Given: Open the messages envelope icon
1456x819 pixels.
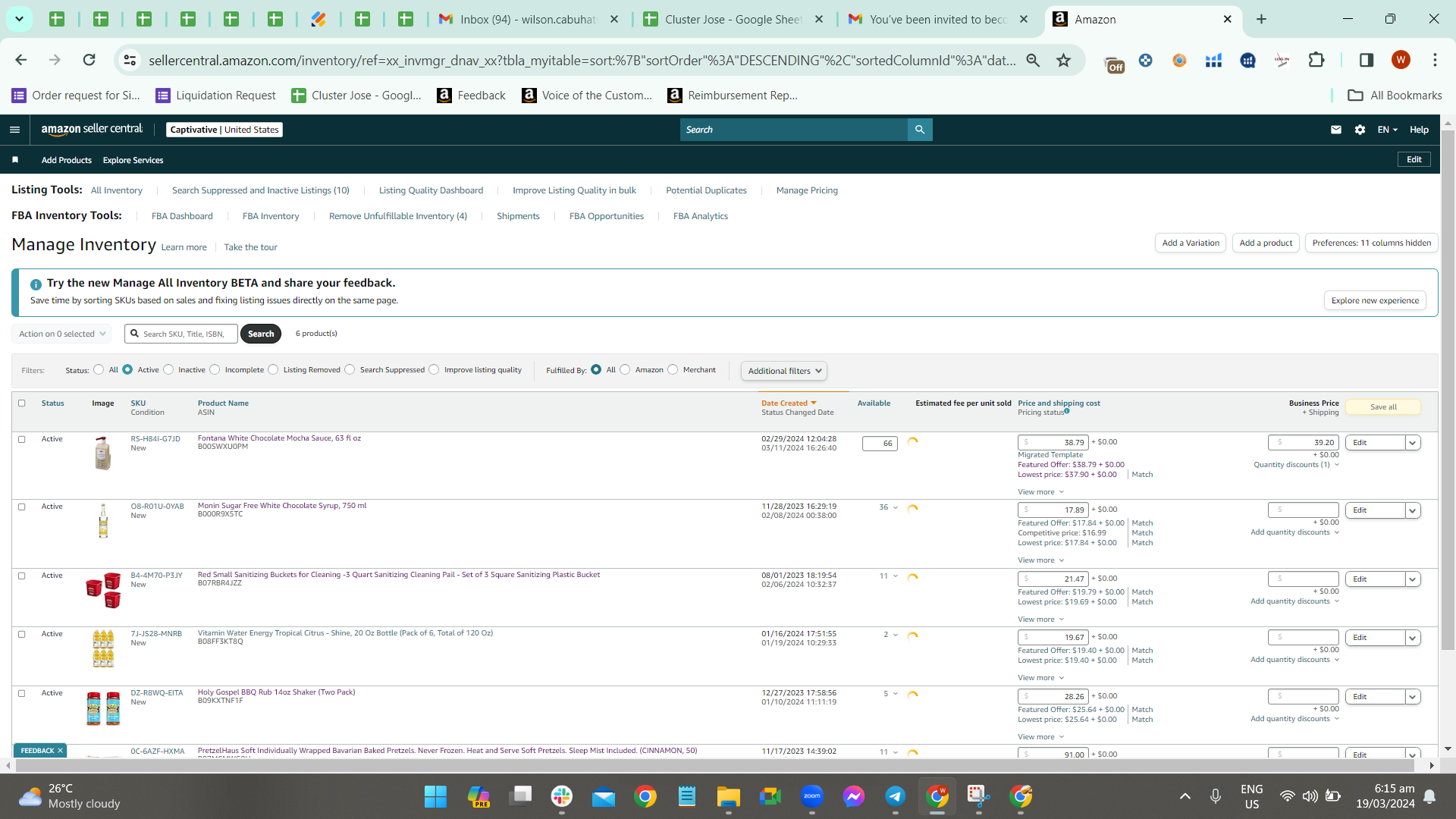Looking at the screenshot, I should pyautogui.click(x=1336, y=130).
